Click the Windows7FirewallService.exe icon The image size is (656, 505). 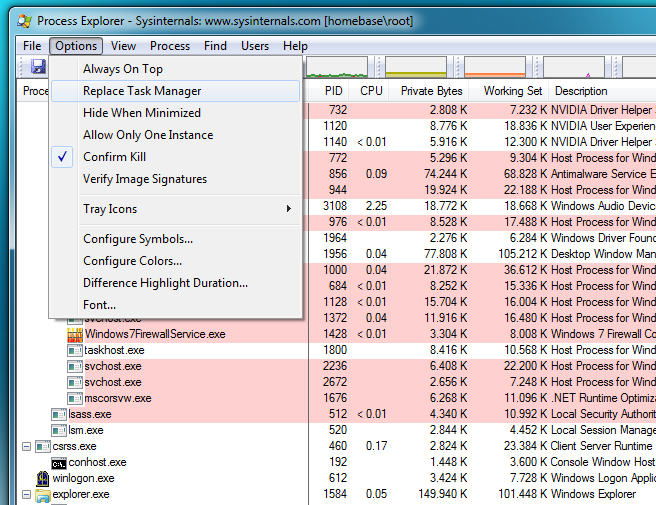coord(75,334)
